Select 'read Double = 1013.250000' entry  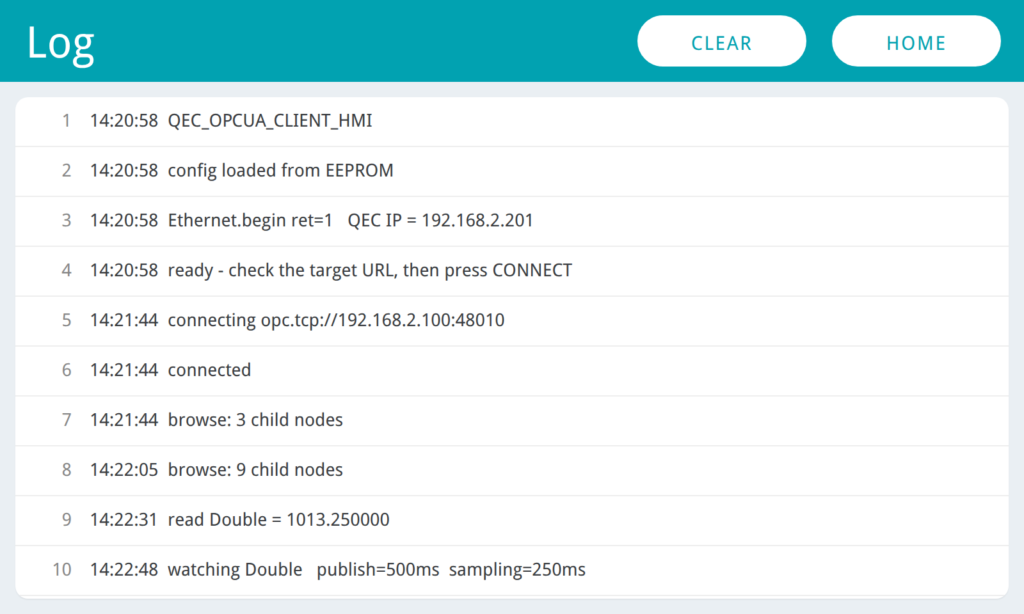point(512,521)
